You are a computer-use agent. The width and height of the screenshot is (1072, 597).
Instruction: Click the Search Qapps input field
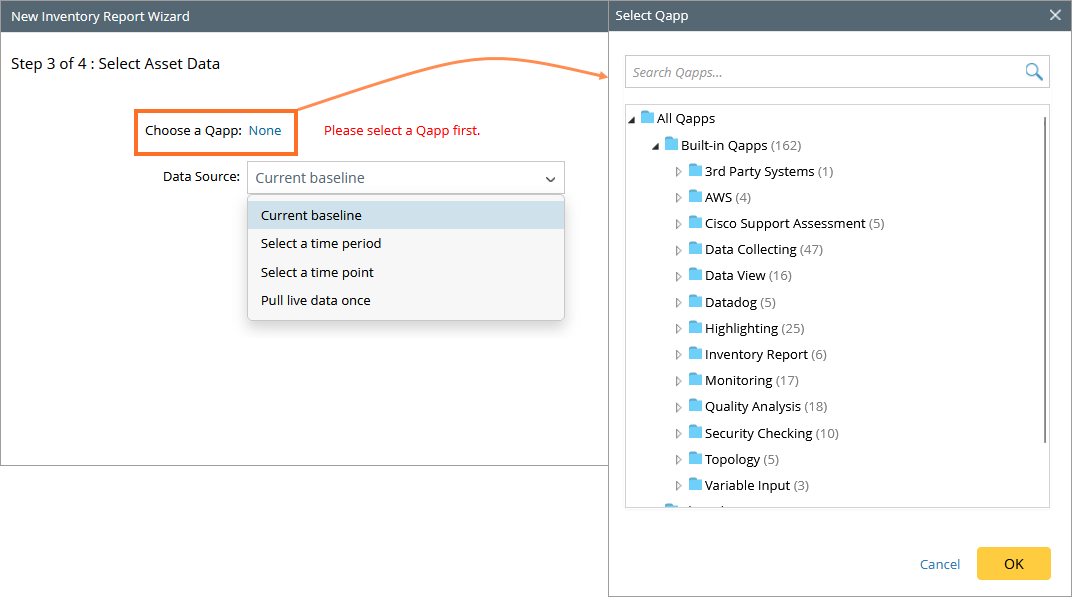click(x=820, y=72)
